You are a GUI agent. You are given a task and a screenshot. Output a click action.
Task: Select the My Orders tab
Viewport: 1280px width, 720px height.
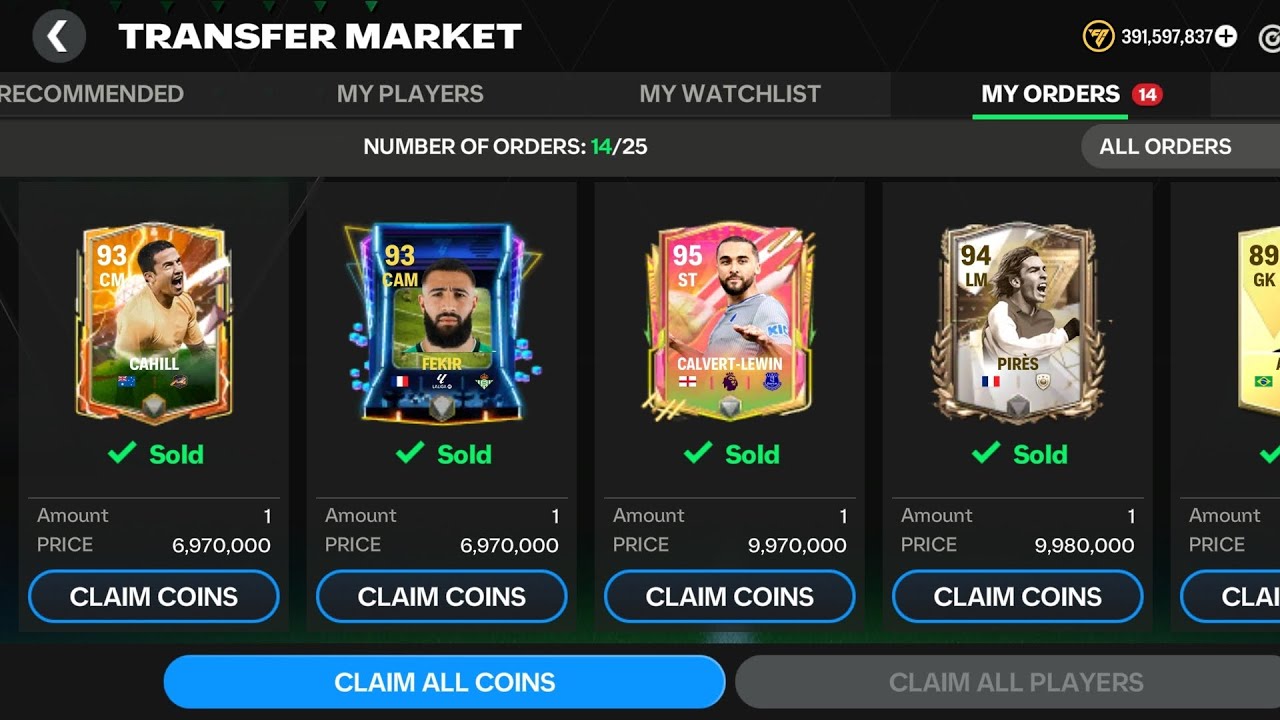(1050, 94)
